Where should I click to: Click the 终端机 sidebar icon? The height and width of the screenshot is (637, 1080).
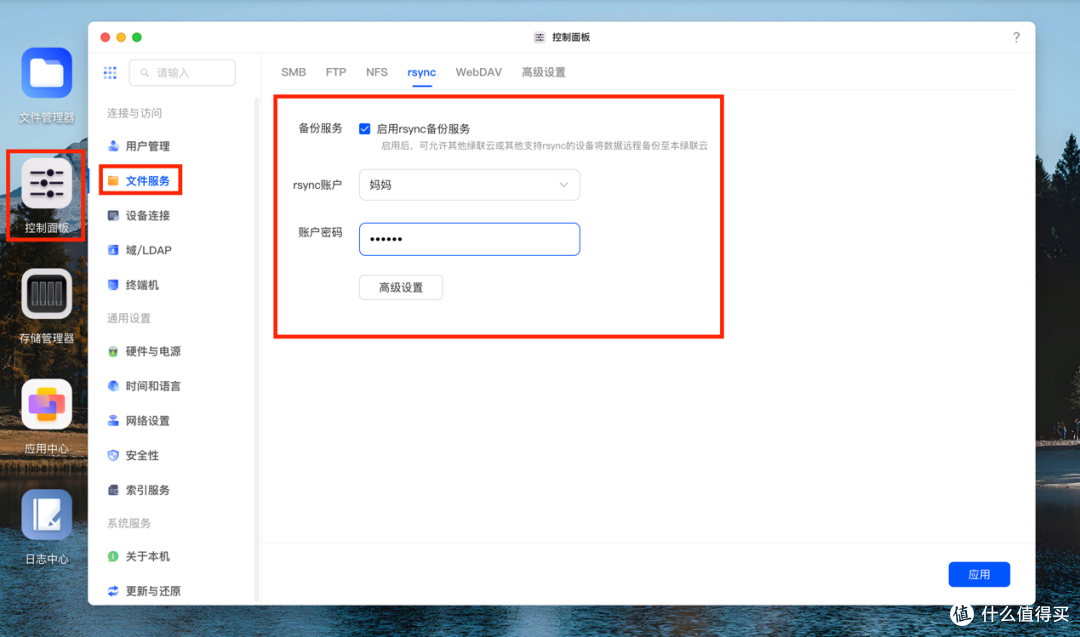pos(113,284)
